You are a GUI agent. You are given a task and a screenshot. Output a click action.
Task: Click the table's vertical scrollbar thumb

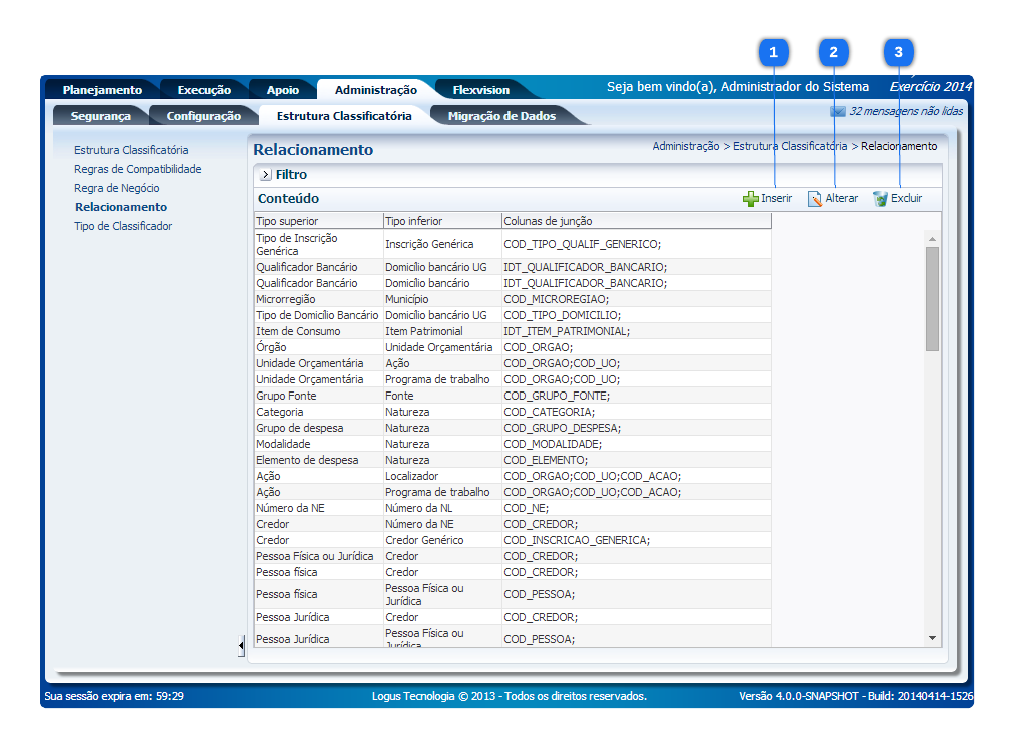point(932,298)
